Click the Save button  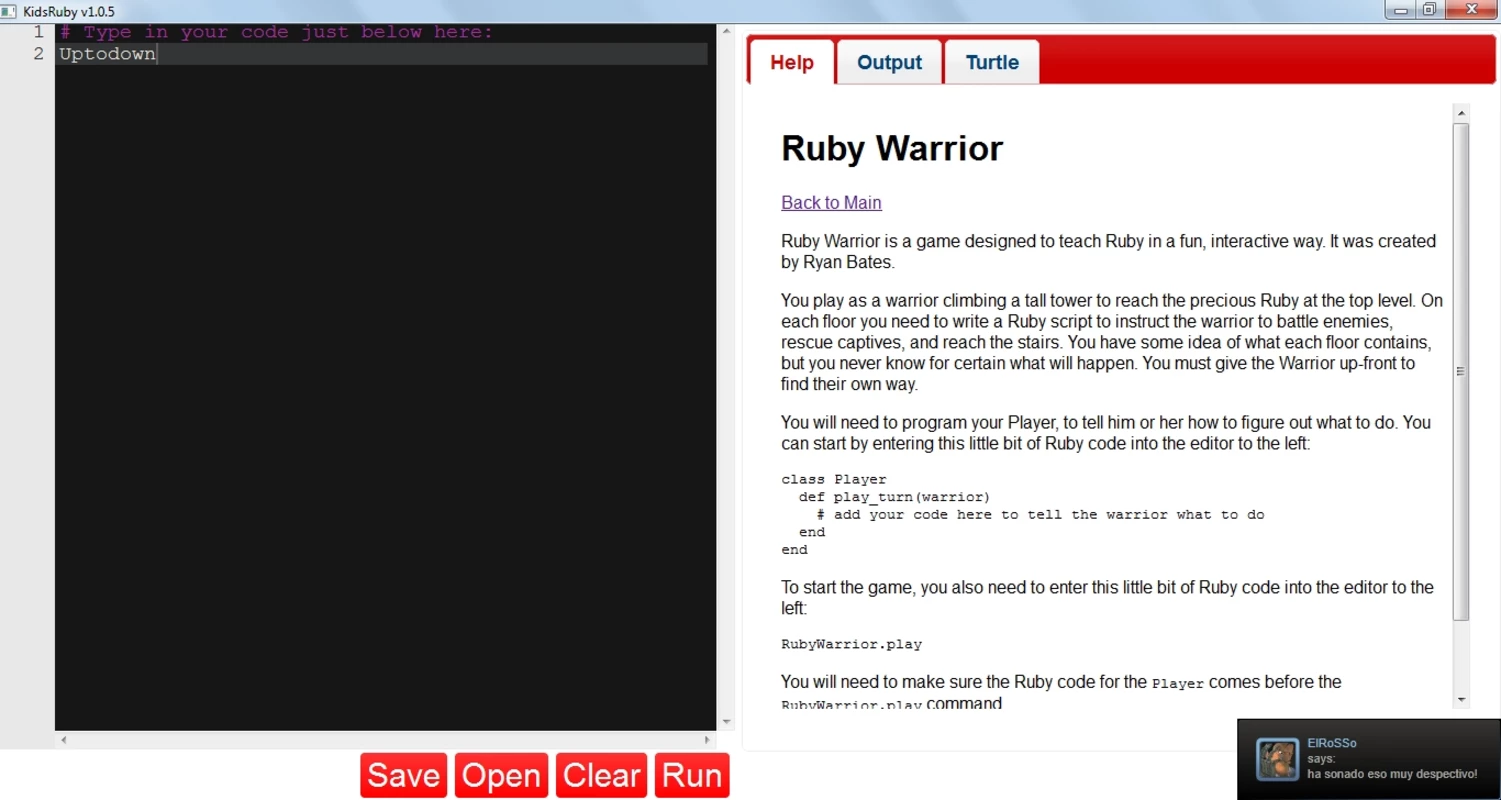pyautogui.click(x=404, y=776)
